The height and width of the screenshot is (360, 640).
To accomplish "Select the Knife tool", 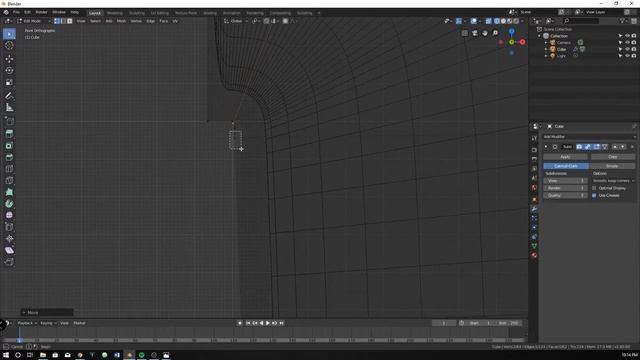I will coord(9,180).
